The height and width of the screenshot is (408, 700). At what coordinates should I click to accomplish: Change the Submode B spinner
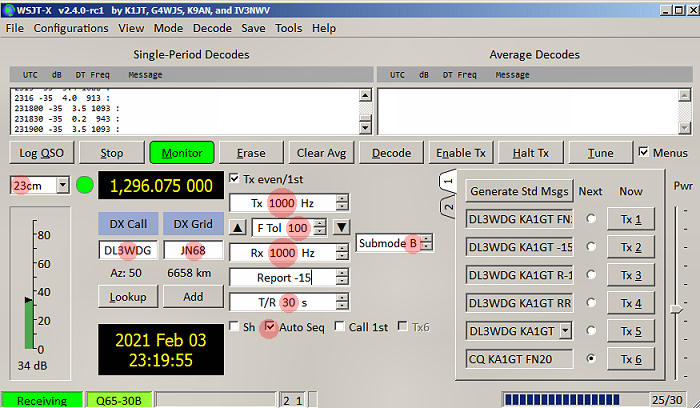click(427, 243)
